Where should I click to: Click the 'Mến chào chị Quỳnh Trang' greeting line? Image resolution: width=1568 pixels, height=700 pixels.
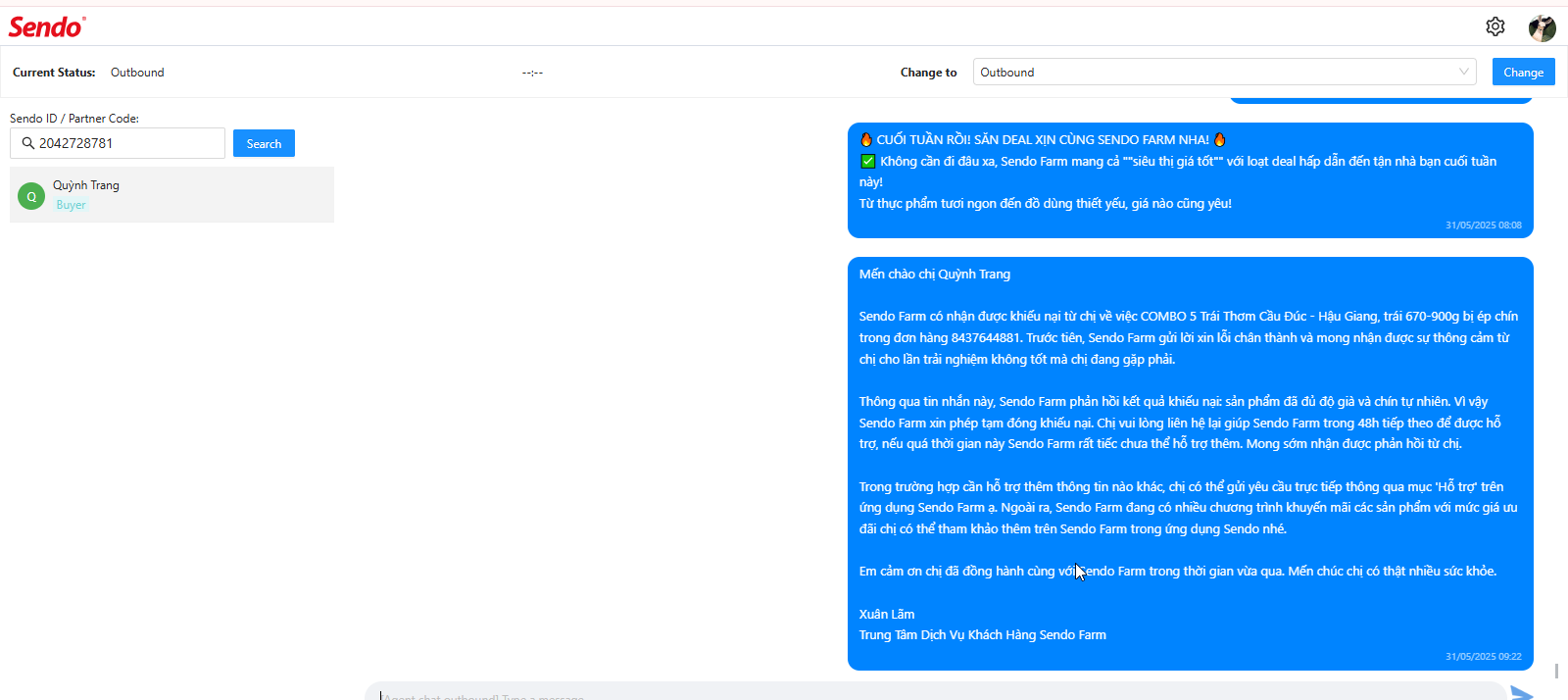click(934, 275)
